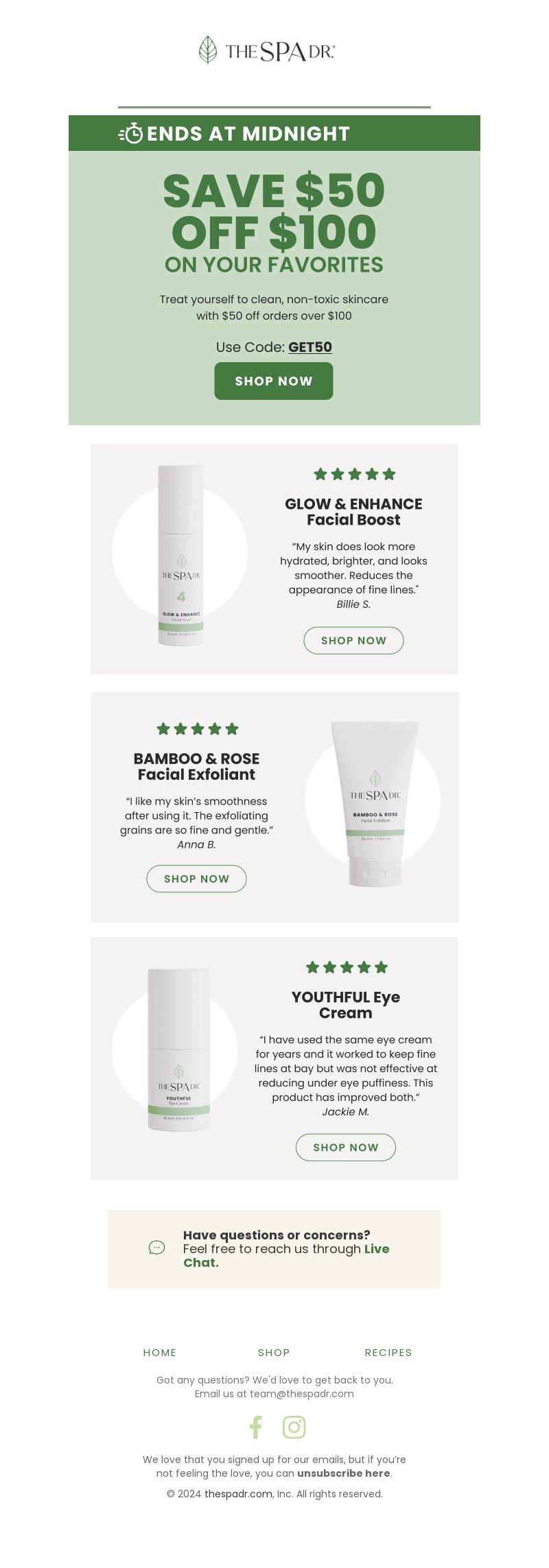Open Recipes in footer menu
This screenshot has height=1568, width=549.
pos(388,1352)
